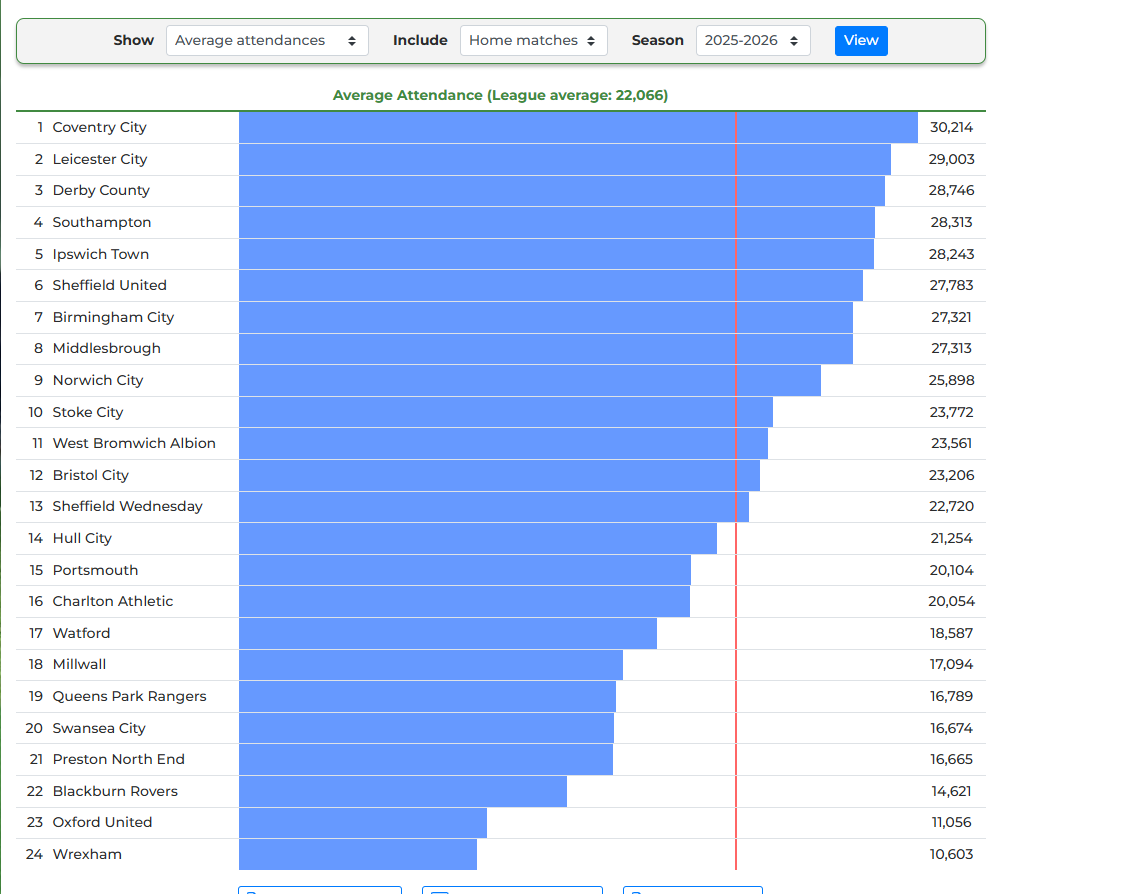This screenshot has width=1124, height=894.
Task: Click the Southampton attendance bar
Action: tap(556, 222)
